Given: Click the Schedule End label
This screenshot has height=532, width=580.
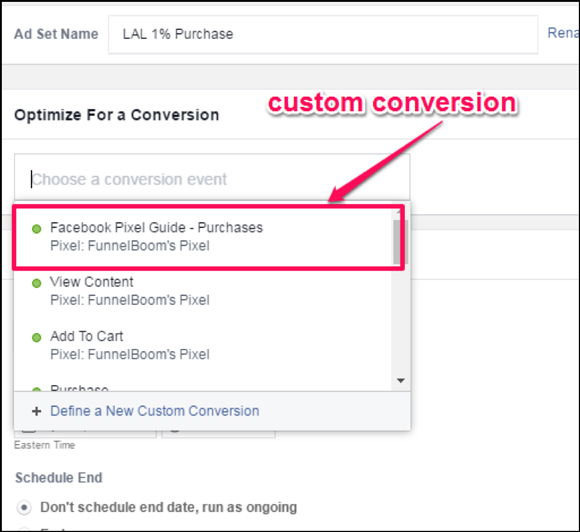Looking at the screenshot, I should [58, 478].
